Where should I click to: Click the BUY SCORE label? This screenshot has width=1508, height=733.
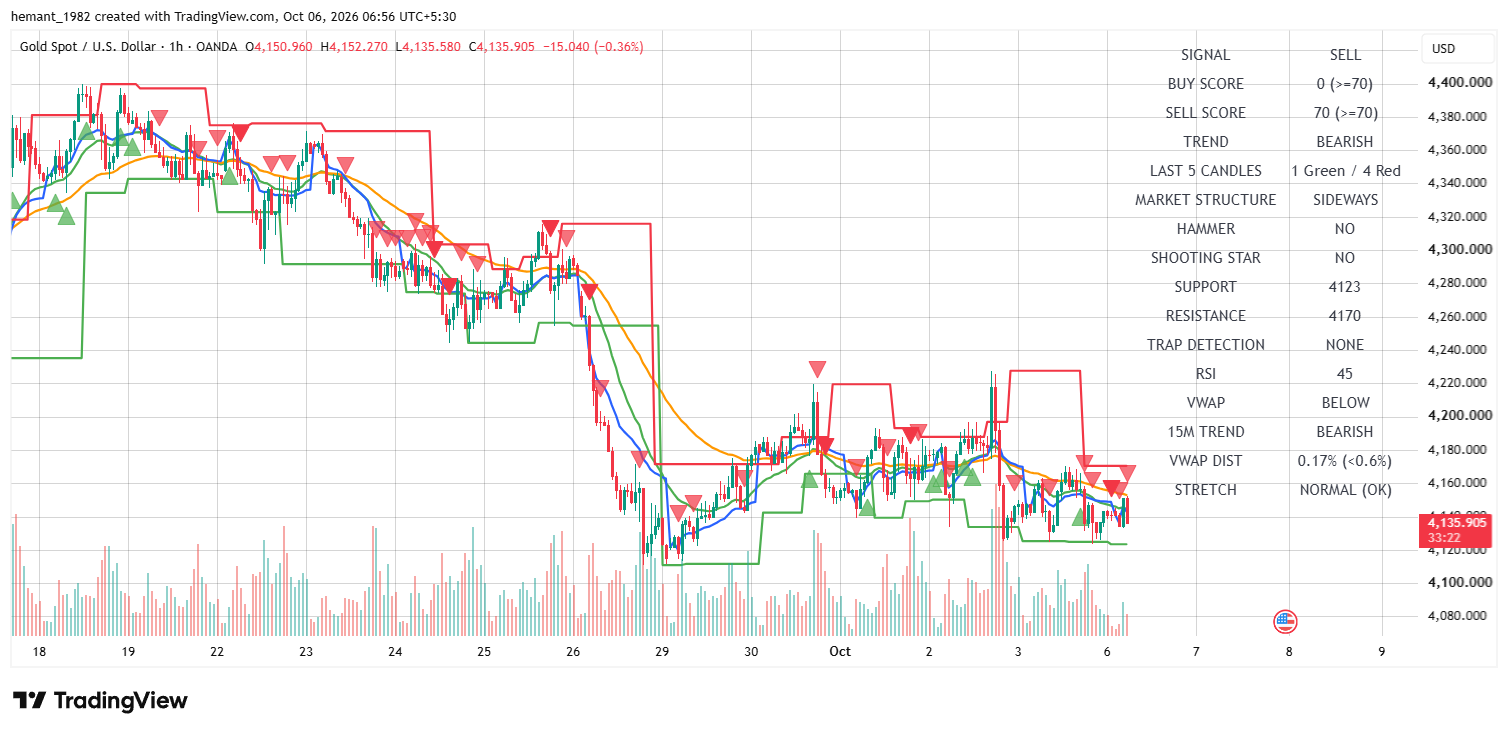[x=1206, y=84]
